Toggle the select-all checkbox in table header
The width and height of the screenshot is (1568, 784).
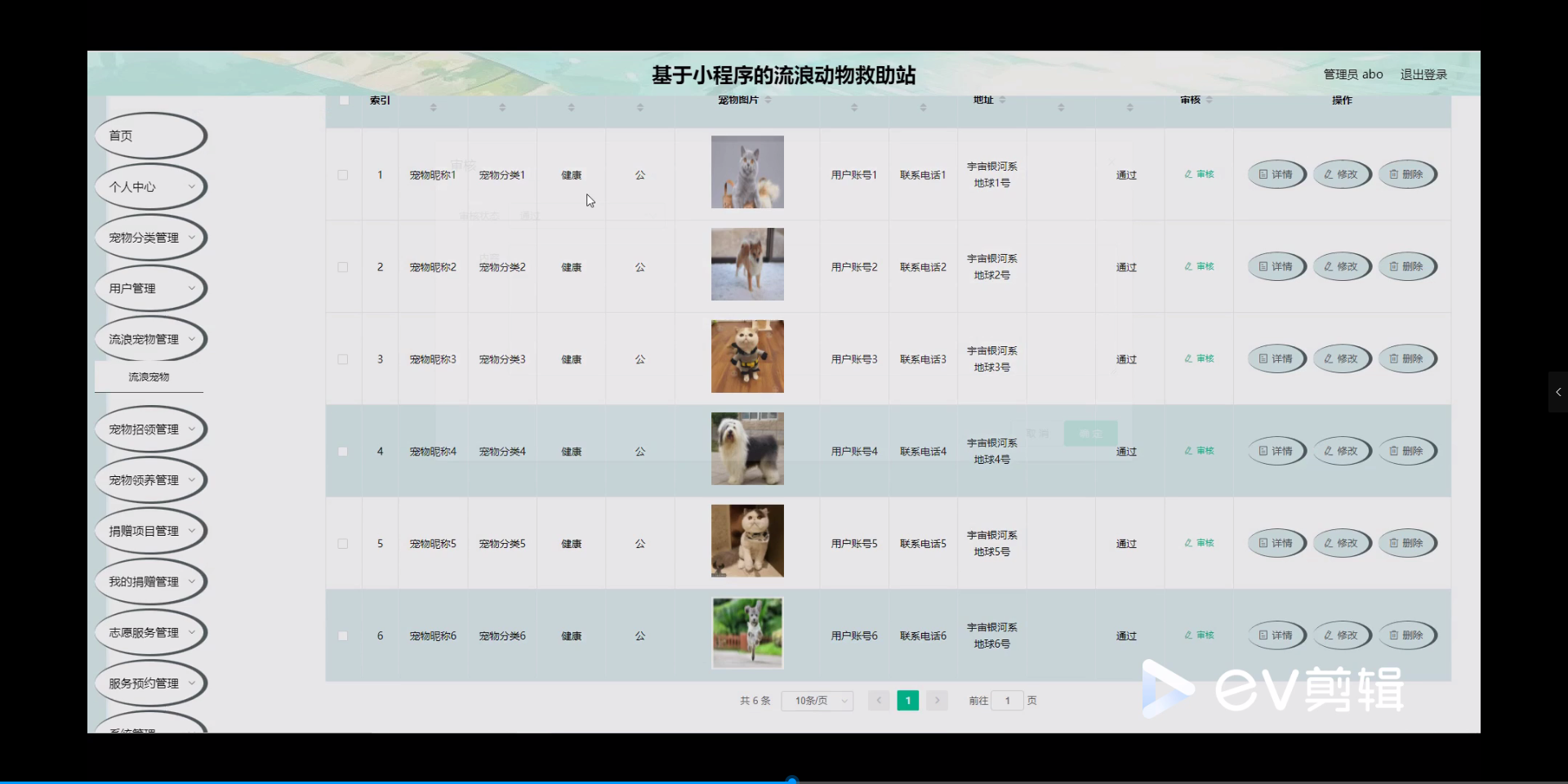pos(343,99)
